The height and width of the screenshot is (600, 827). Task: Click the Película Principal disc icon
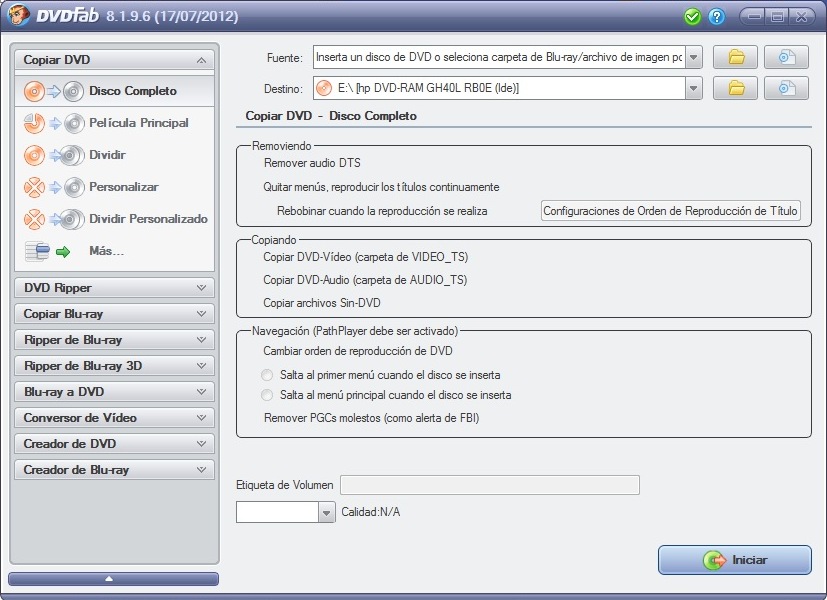tap(53, 123)
